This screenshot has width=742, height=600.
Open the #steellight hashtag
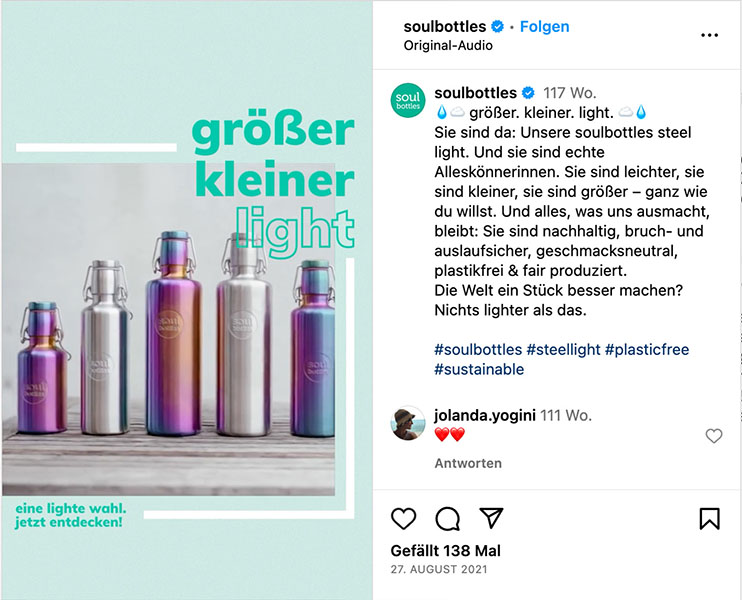click(x=564, y=350)
